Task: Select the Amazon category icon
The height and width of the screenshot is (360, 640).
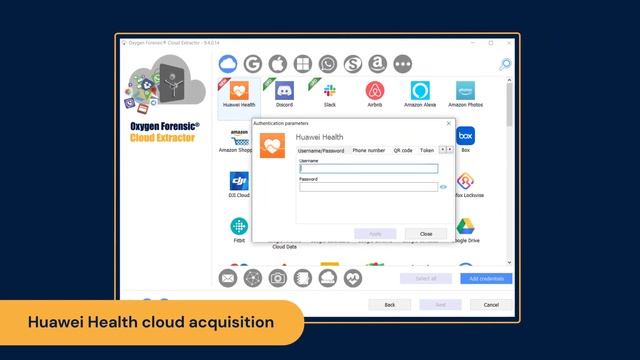Action: coord(378,64)
